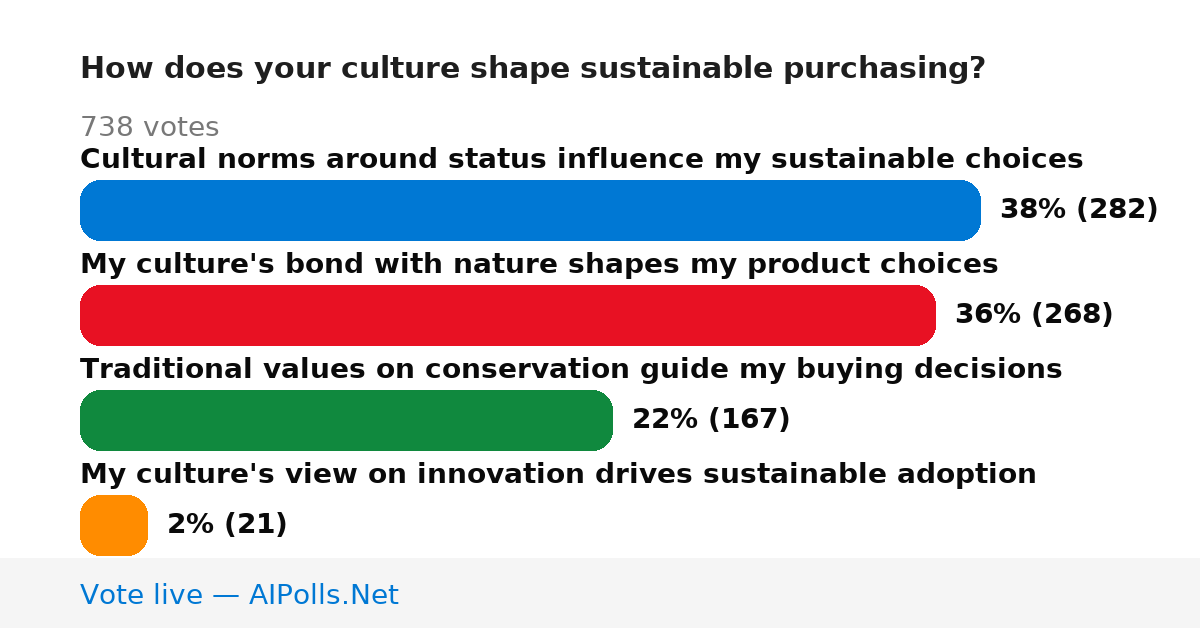
Task: Click the orange 2% poll bar
Action: tap(114, 525)
